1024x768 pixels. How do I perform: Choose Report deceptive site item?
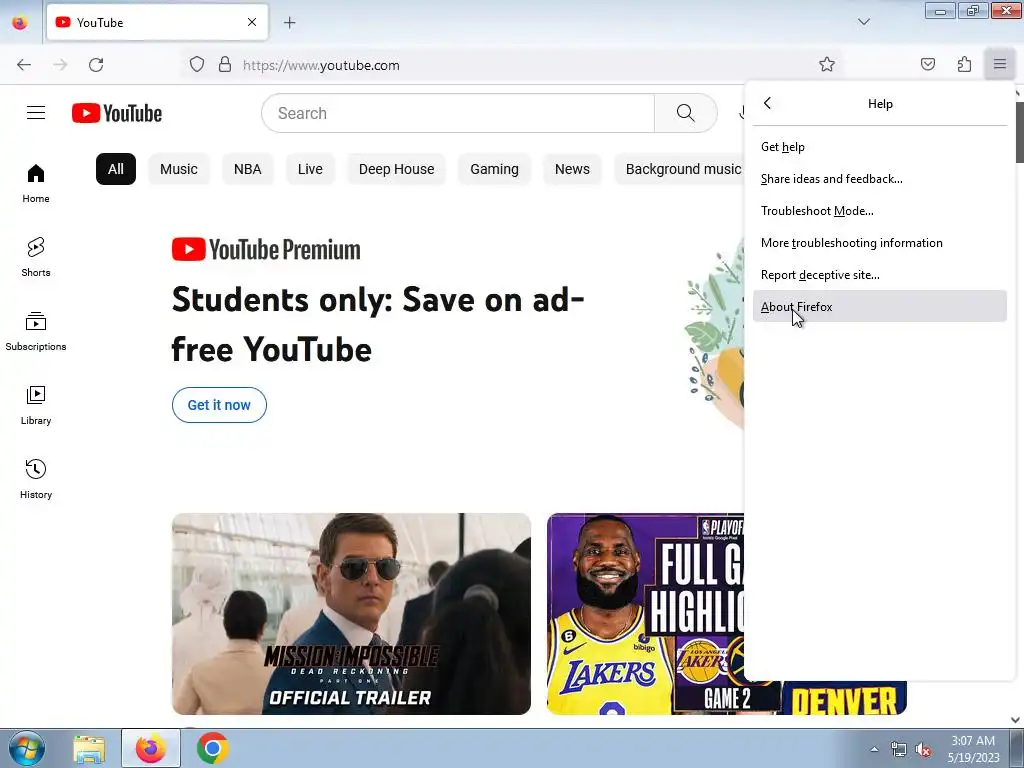880,275
